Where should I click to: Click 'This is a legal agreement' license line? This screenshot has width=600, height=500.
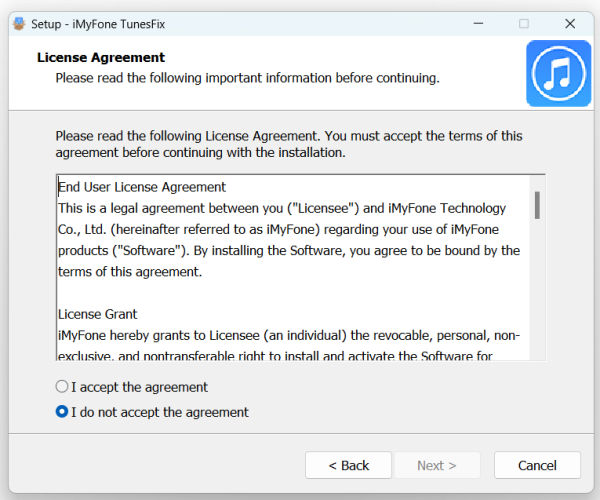point(282,208)
